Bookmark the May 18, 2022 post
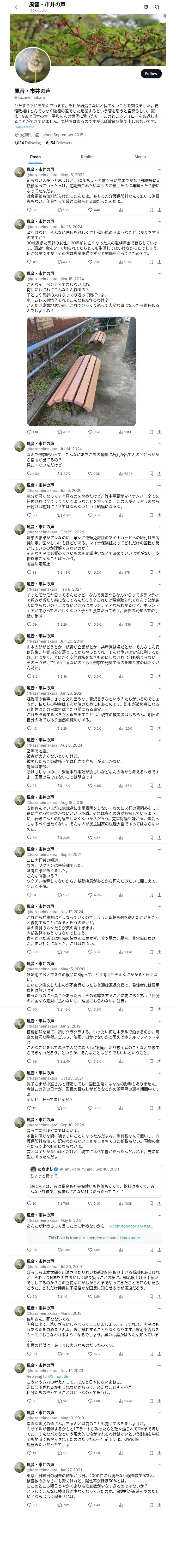This screenshot has height=1568, width=176. [x=151, y=210]
